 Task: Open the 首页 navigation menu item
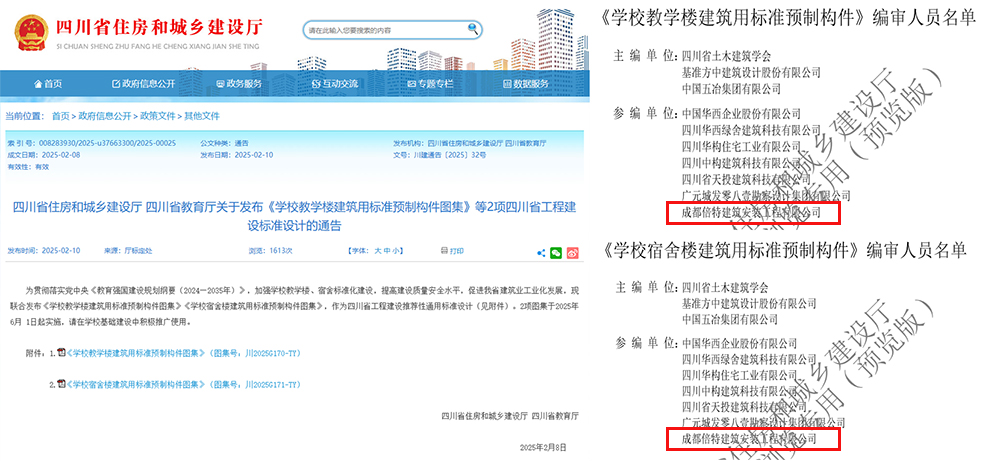click(47, 84)
